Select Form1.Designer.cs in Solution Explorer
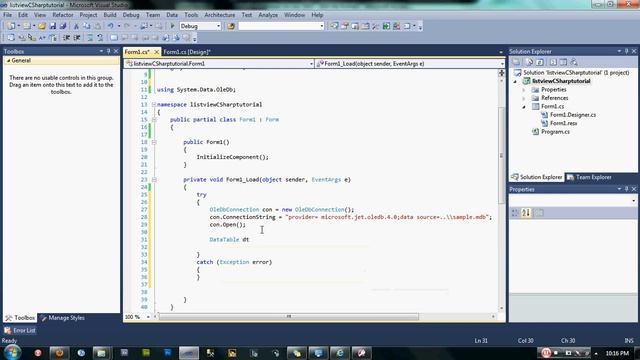 coord(573,115)
